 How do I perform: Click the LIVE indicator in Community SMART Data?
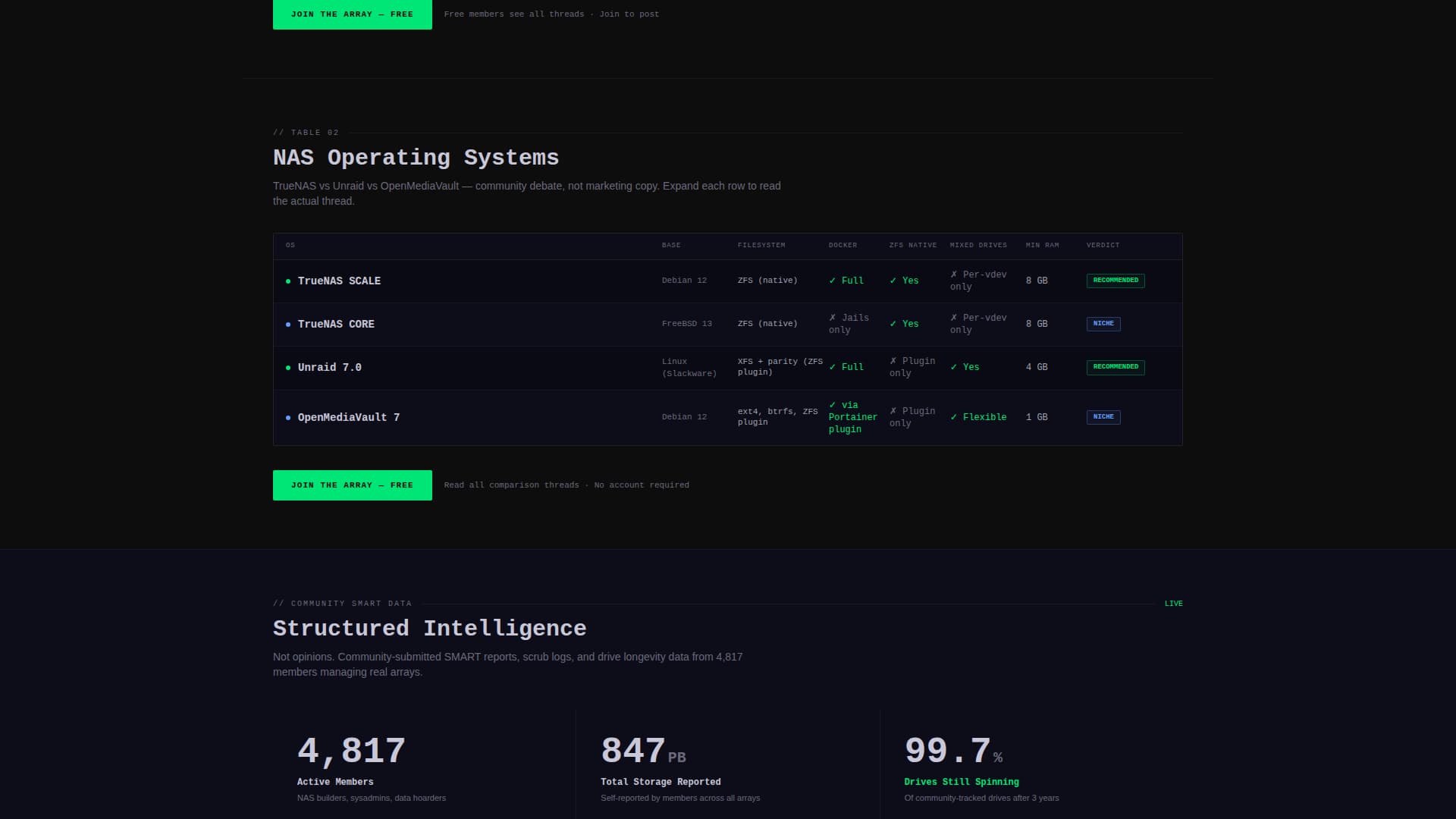coord(1173,604)
